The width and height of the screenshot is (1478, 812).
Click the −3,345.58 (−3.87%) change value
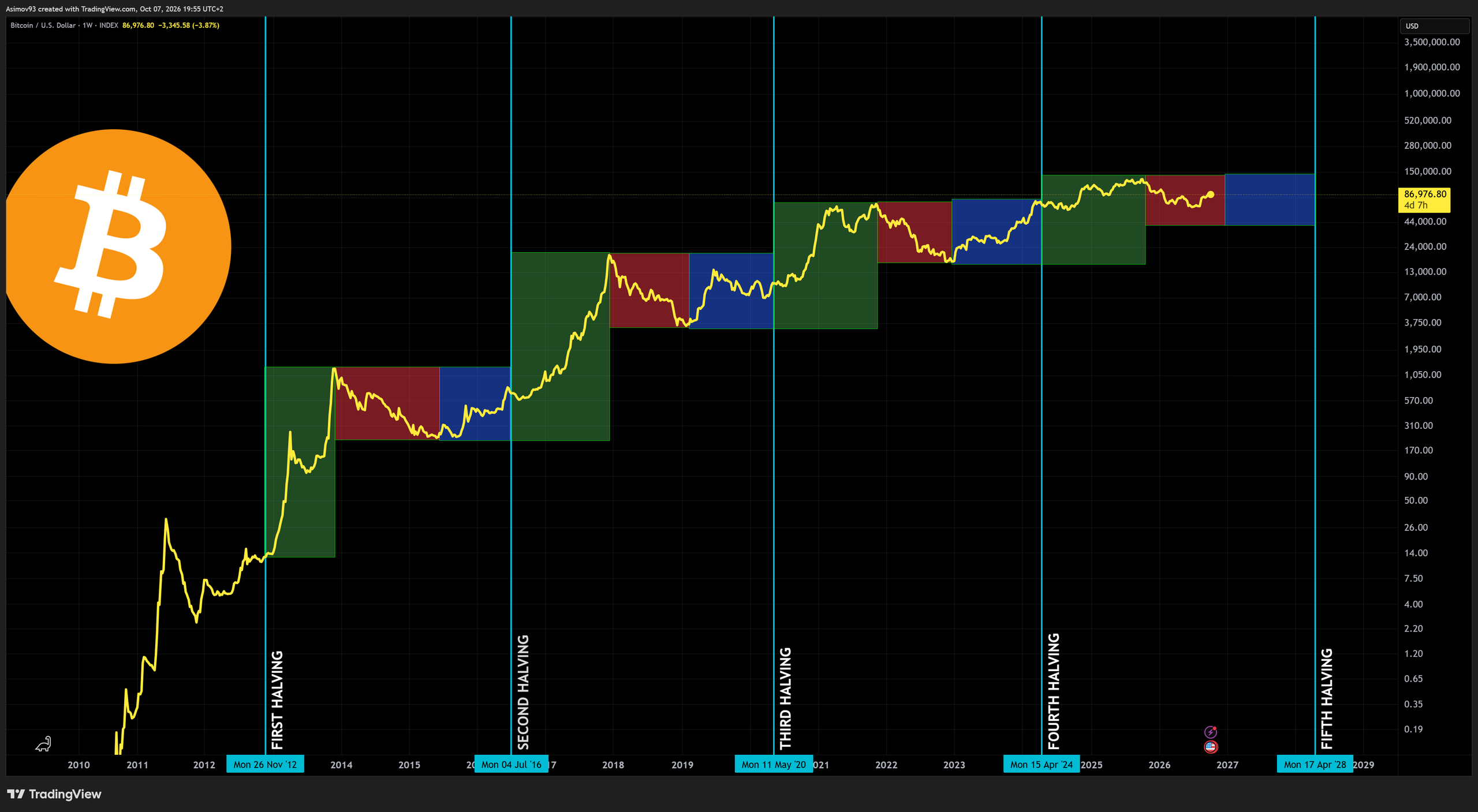(x=189, y=25)
